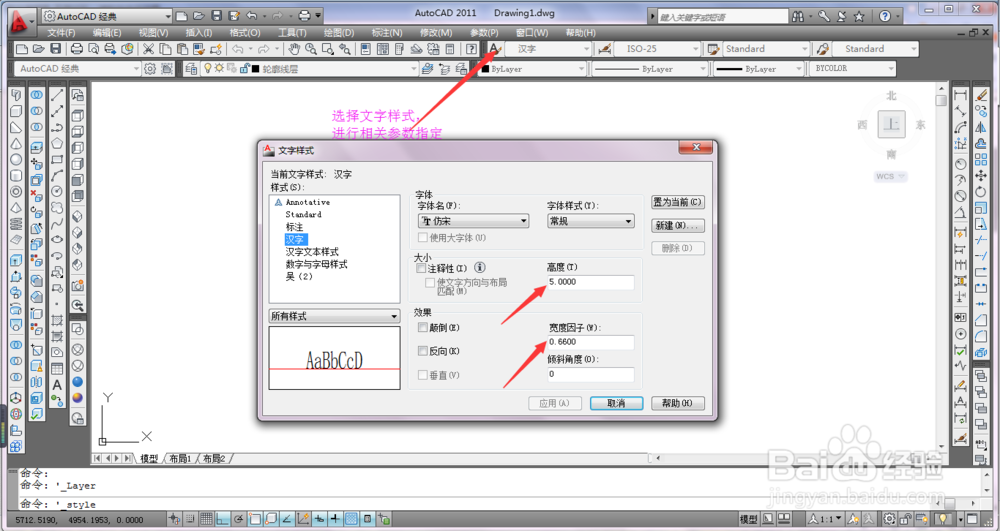Click the Multileader Style icon

tap(823, 48)
